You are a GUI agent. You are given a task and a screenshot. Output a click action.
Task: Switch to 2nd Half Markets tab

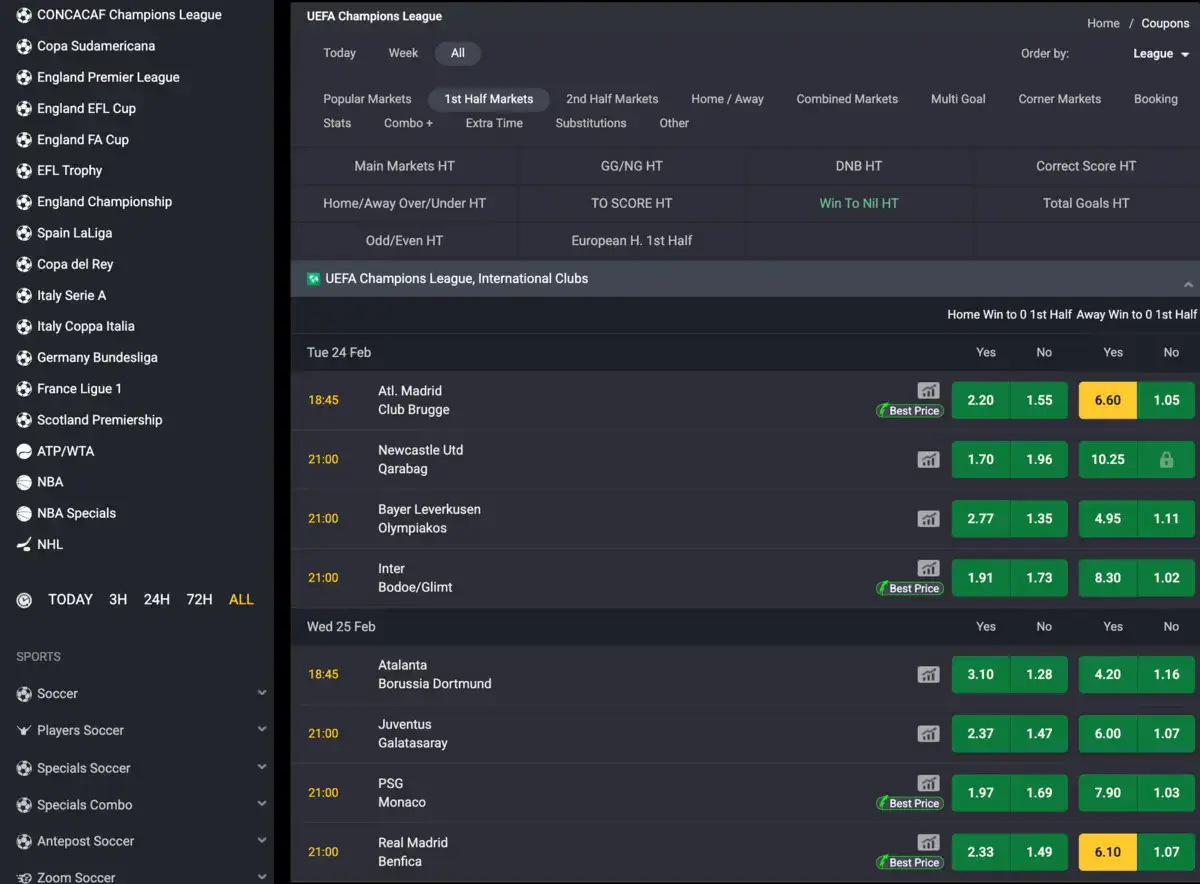(612, 99)
